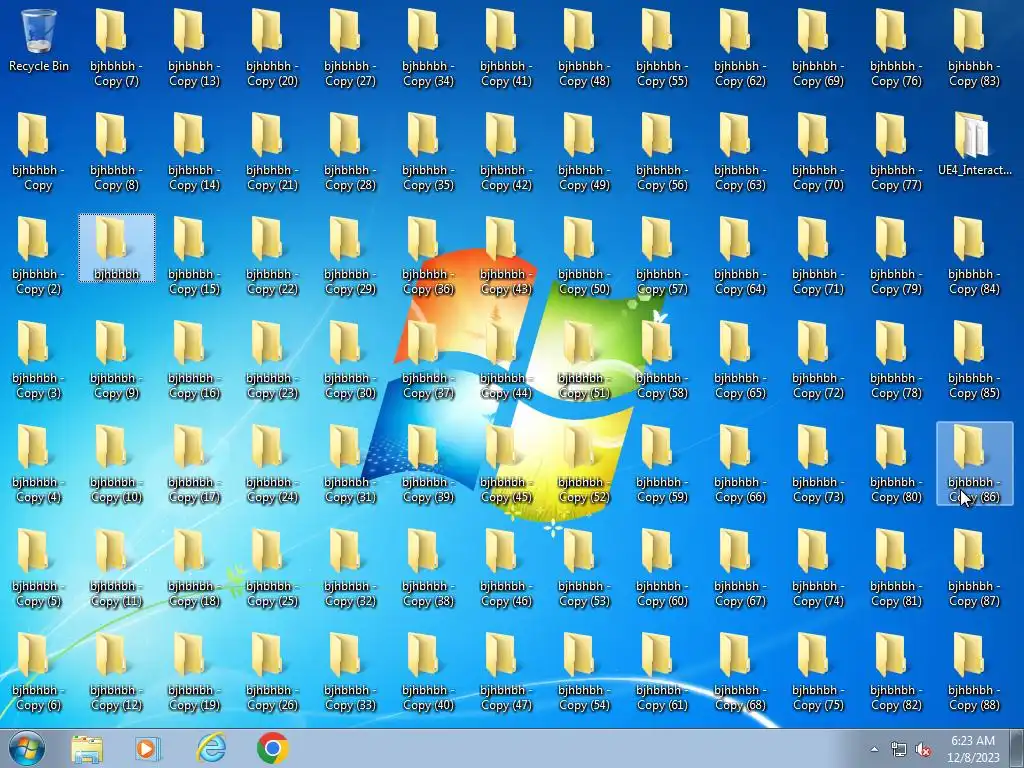
Task: Select folder bjhbhbh - Copy (10)
Action: tap(116, 464)
